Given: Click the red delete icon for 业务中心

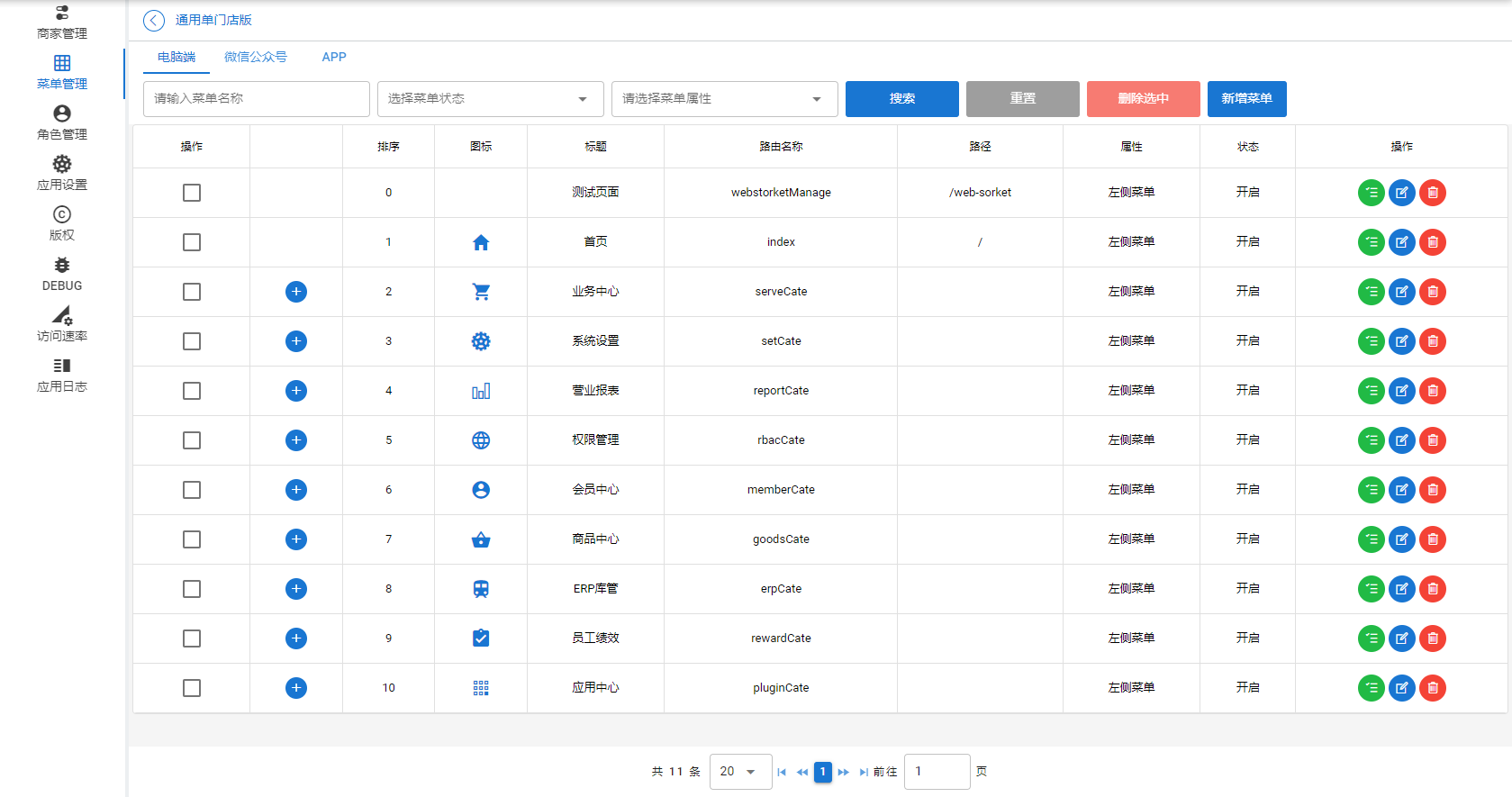Looking at the screenshot, I should click(1433, 292).
